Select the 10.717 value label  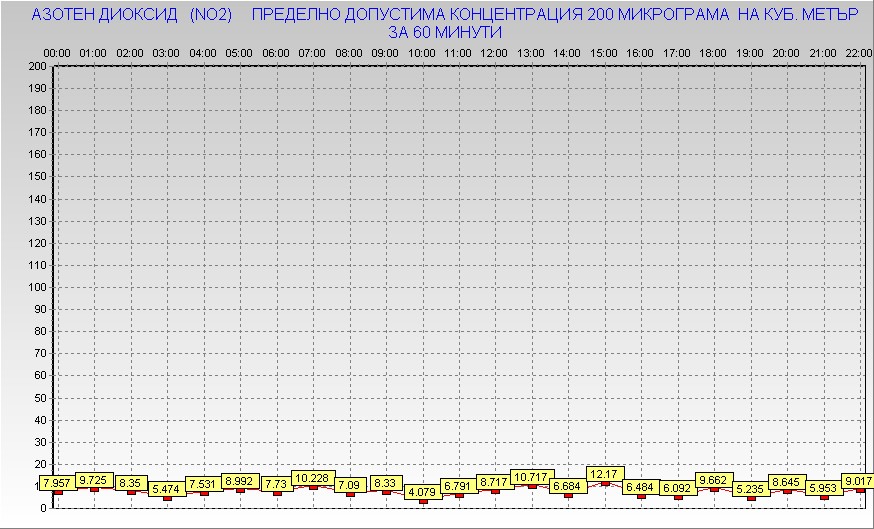pos(532,477)
